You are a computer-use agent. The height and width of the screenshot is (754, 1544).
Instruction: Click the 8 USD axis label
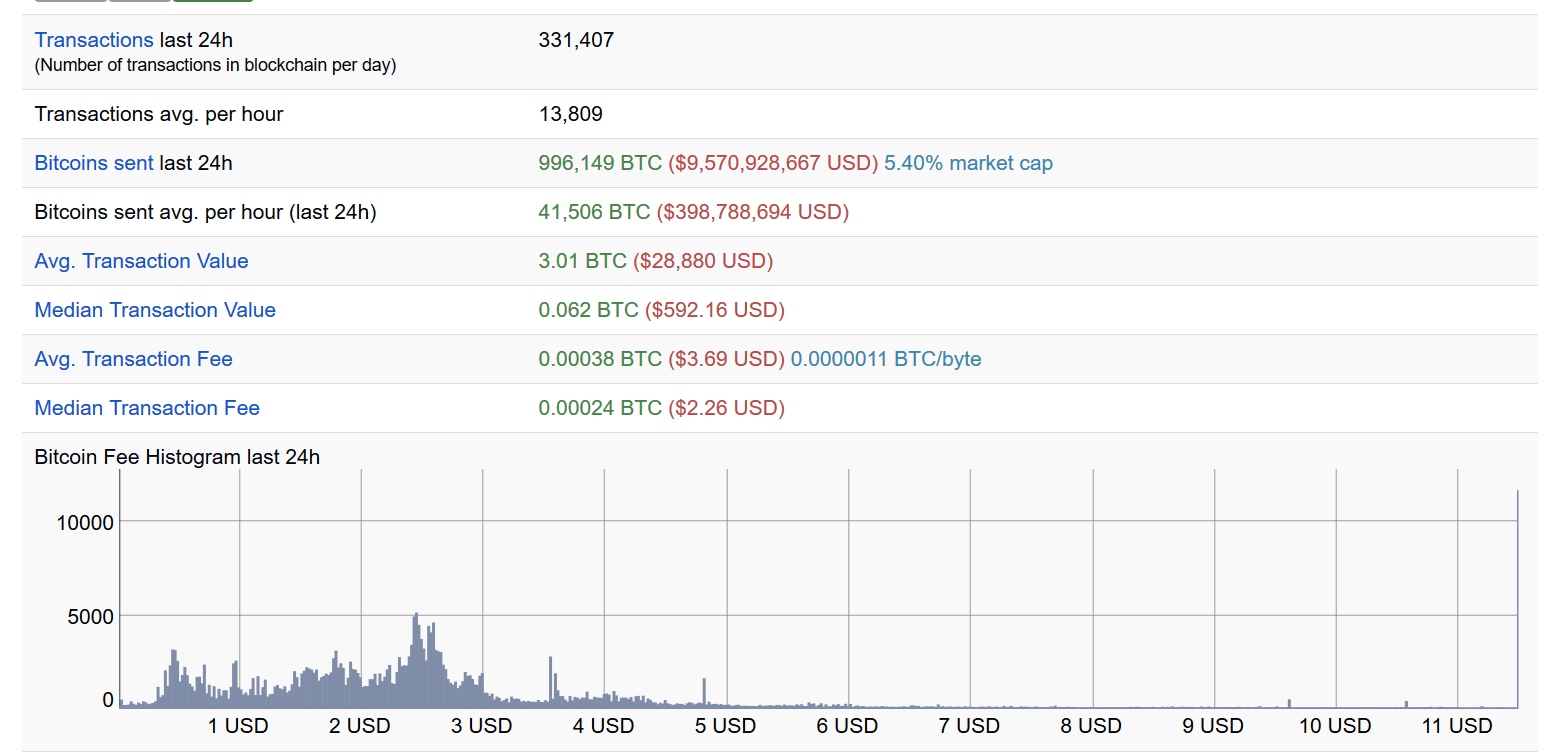pyautogui.click(x=1091, y=726)
